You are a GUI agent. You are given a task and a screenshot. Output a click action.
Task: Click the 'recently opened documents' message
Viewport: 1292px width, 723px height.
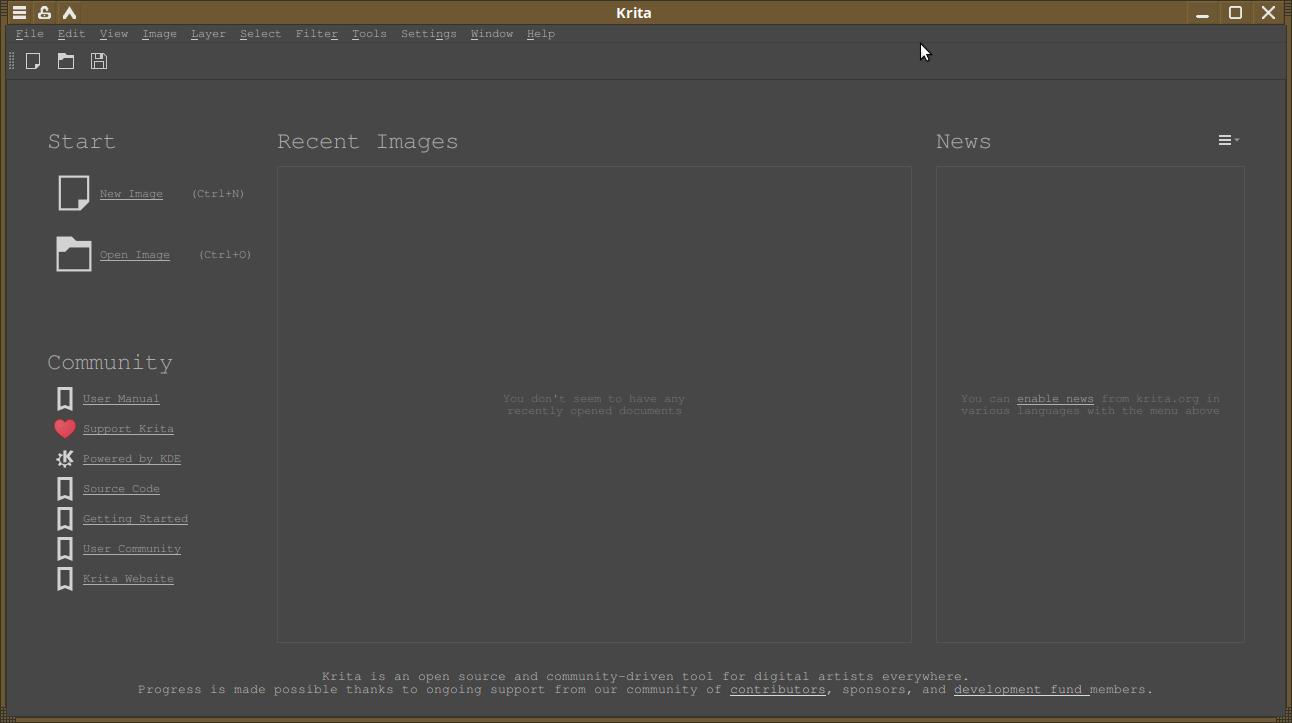[594, 411]
